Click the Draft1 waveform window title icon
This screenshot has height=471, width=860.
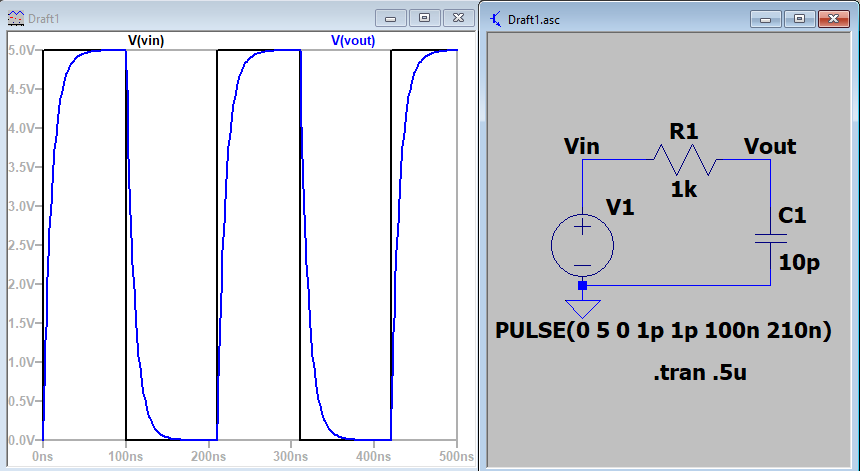(x=15, y=19)
